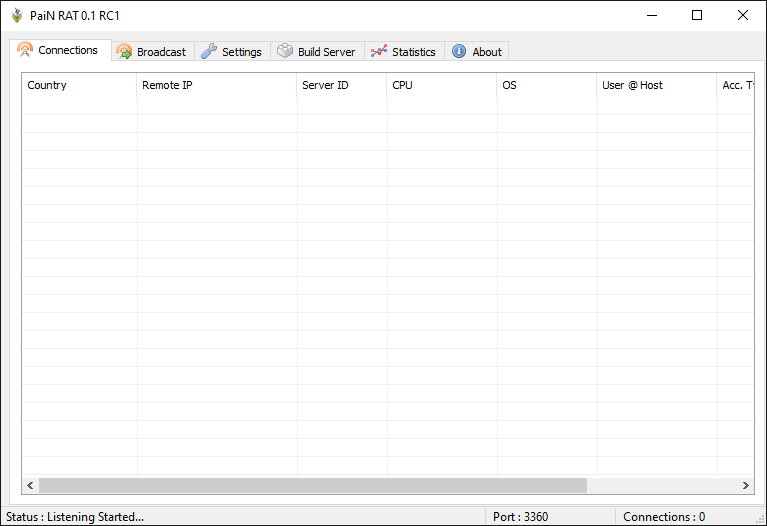This screenshot has height=526, width=767.
Task: Click the Statistics graph icon
Action: coord(379,52)
